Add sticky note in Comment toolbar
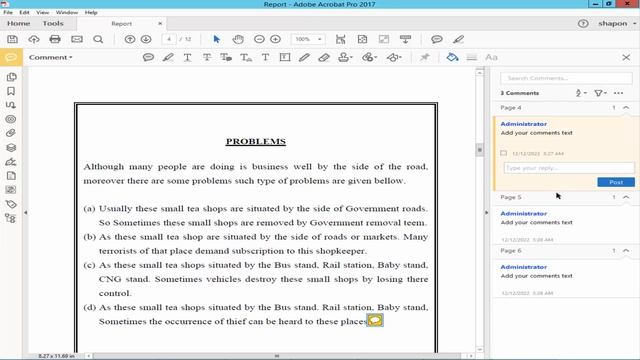Viewport: 640px width, 360px height. pyautogui.click(x=148, y=58)
